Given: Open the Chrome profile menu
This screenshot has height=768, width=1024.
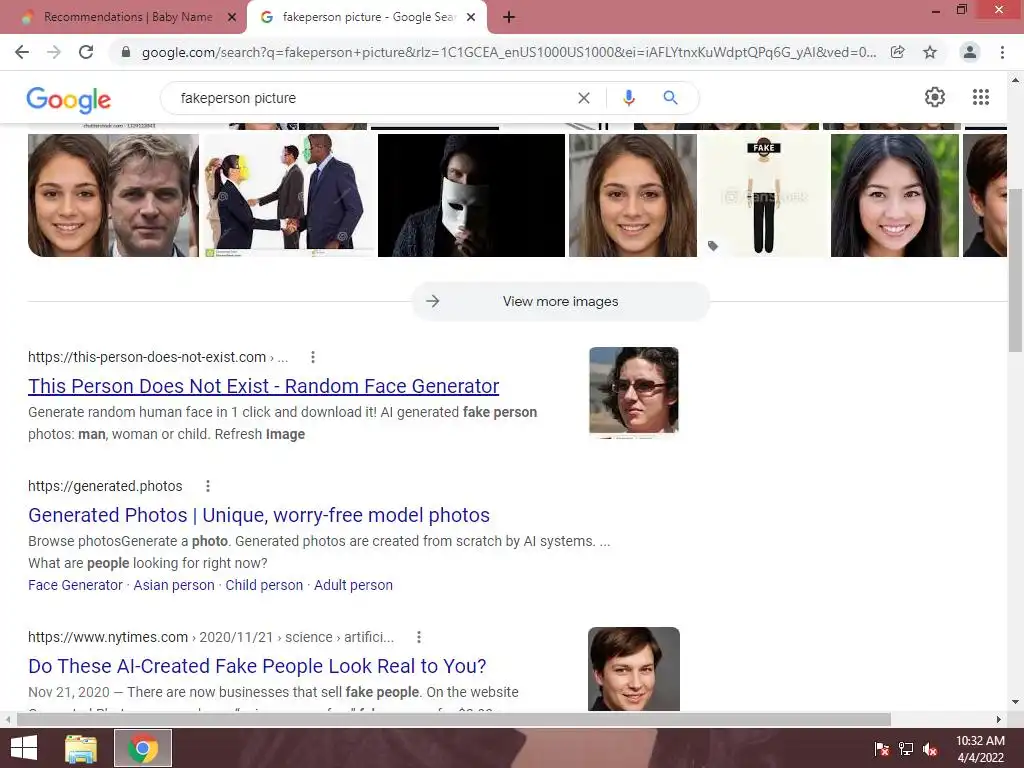Looking at the screenshot, I should (x=970, y=52).
